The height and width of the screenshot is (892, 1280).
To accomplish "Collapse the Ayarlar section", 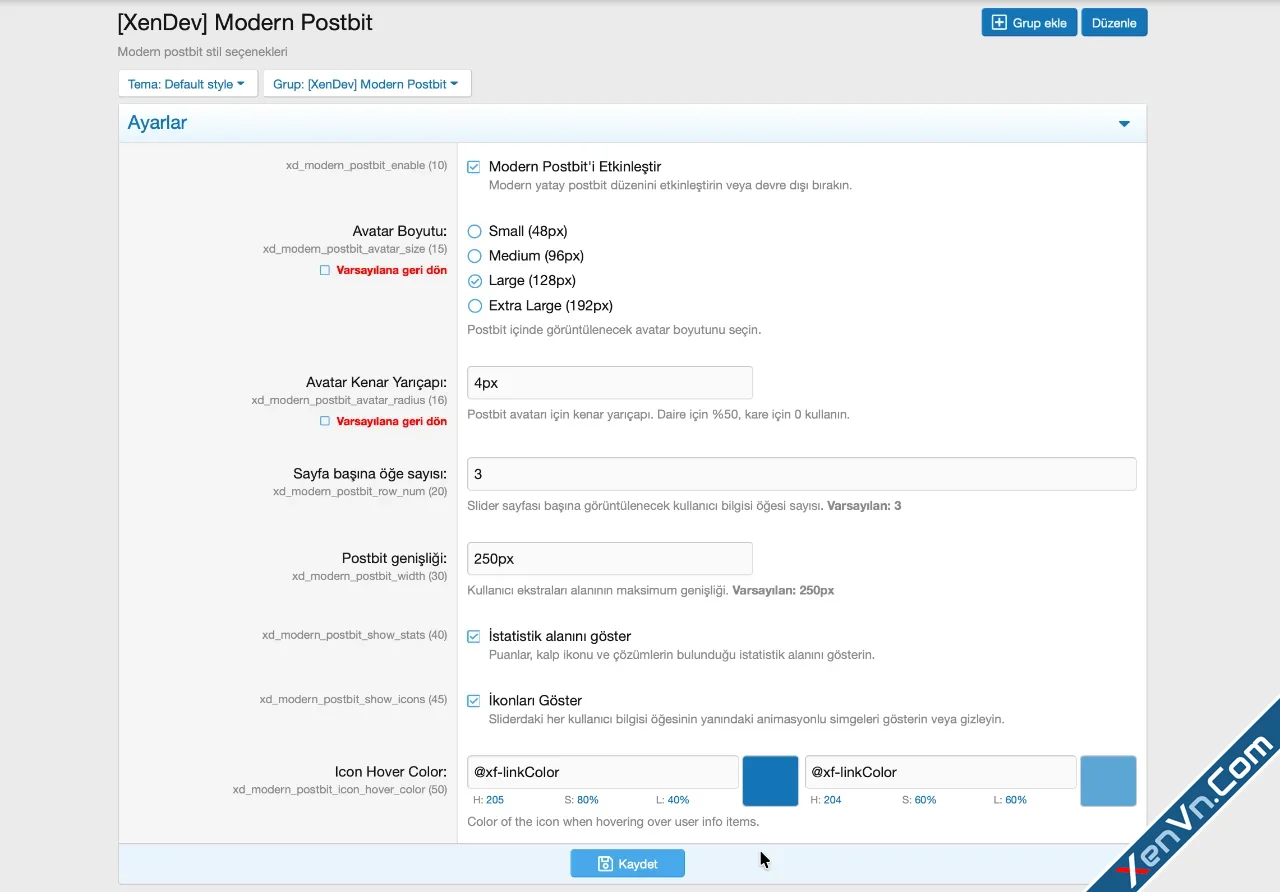I will click(1124, 123).
